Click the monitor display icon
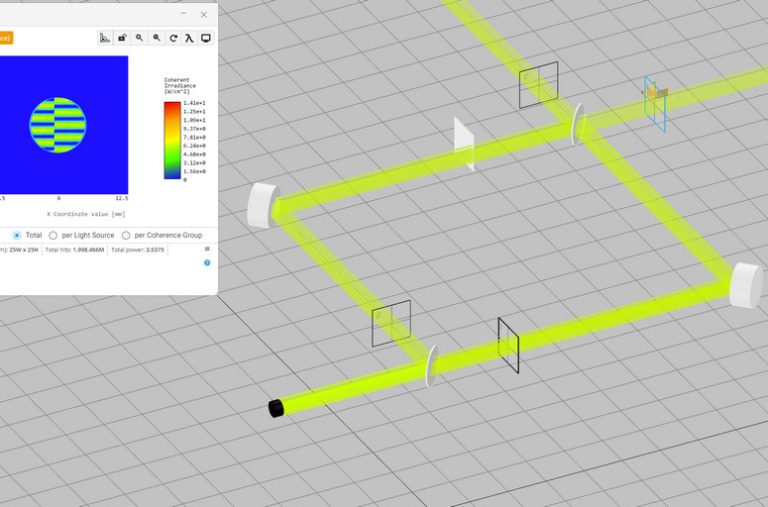 (206, 38)
